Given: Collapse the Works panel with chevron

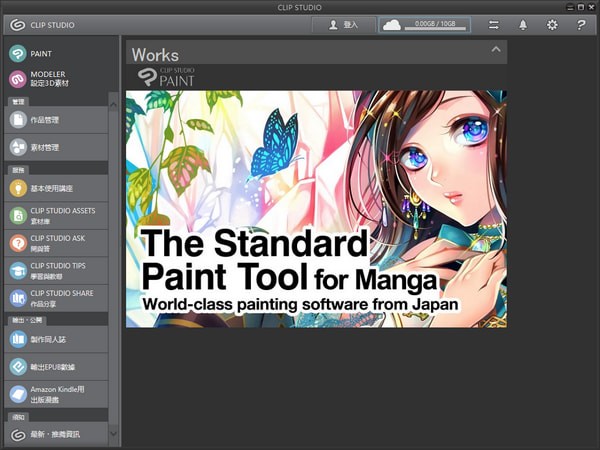Looking at the screenshot, I should (496, 49).
